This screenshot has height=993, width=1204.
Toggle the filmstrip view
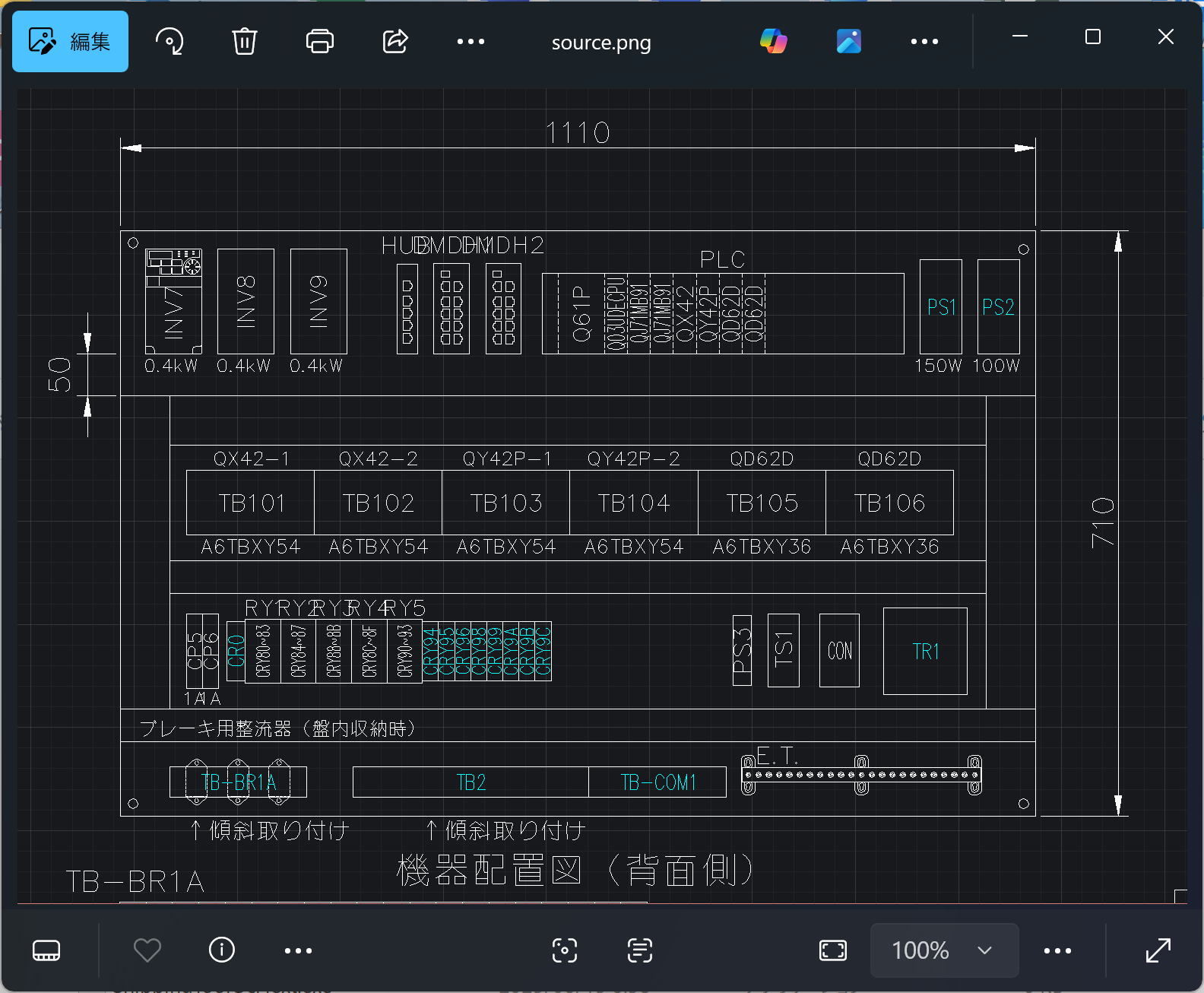point(46,950)
